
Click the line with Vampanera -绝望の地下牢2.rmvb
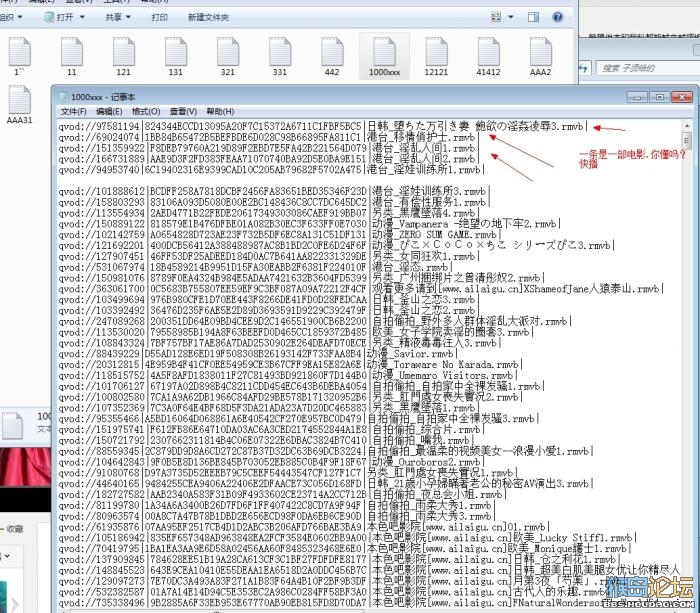point(309,224)
